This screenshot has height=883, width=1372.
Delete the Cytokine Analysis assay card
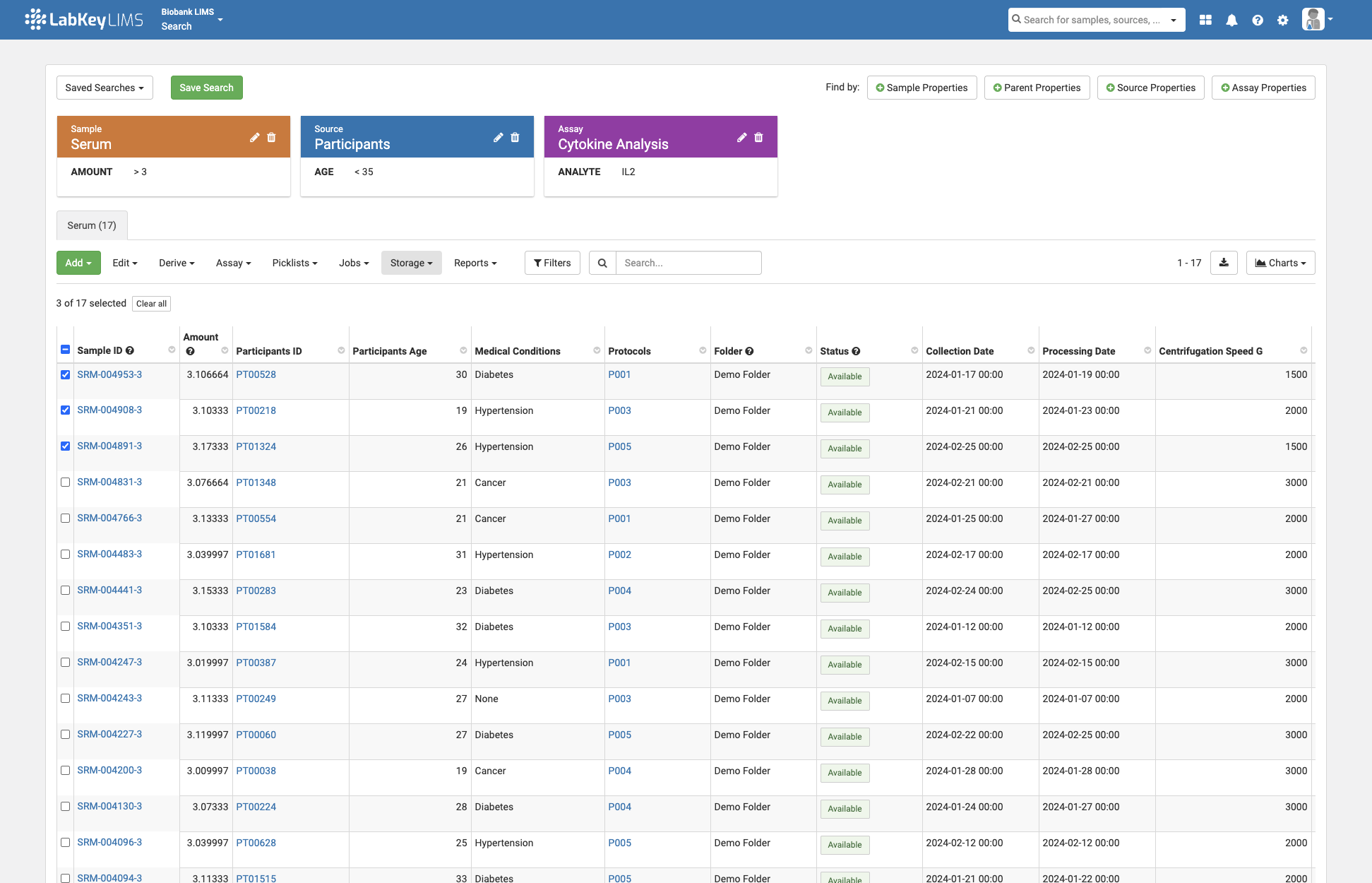758,137
